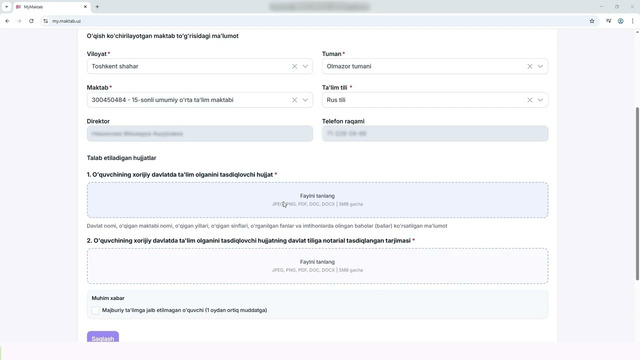Click the Olmazor tumani combo box
The width and height of the screenshot is (640, 360).
pyautogui.click(x=435, y=67)
